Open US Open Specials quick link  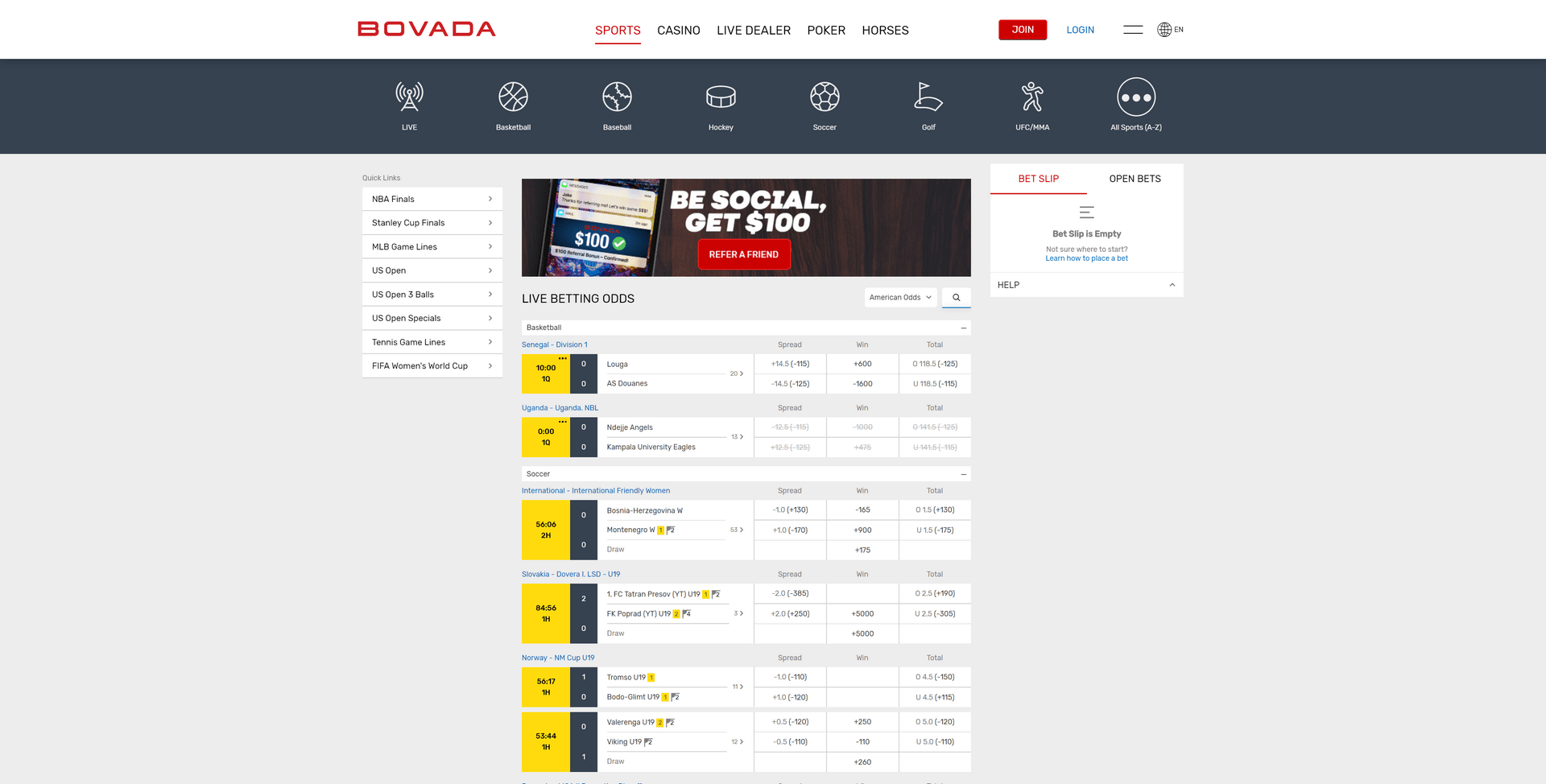(x=432, y=318)
